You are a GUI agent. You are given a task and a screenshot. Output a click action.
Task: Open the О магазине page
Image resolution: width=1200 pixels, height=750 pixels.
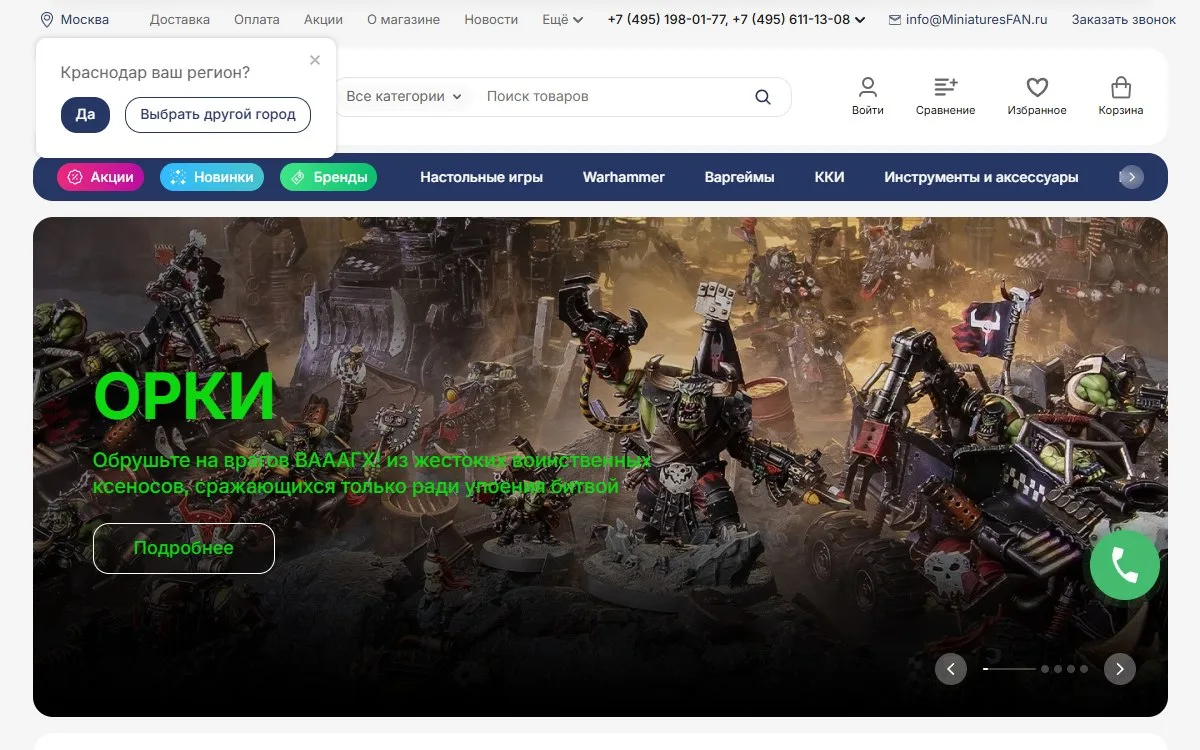[x=404, y=19]
